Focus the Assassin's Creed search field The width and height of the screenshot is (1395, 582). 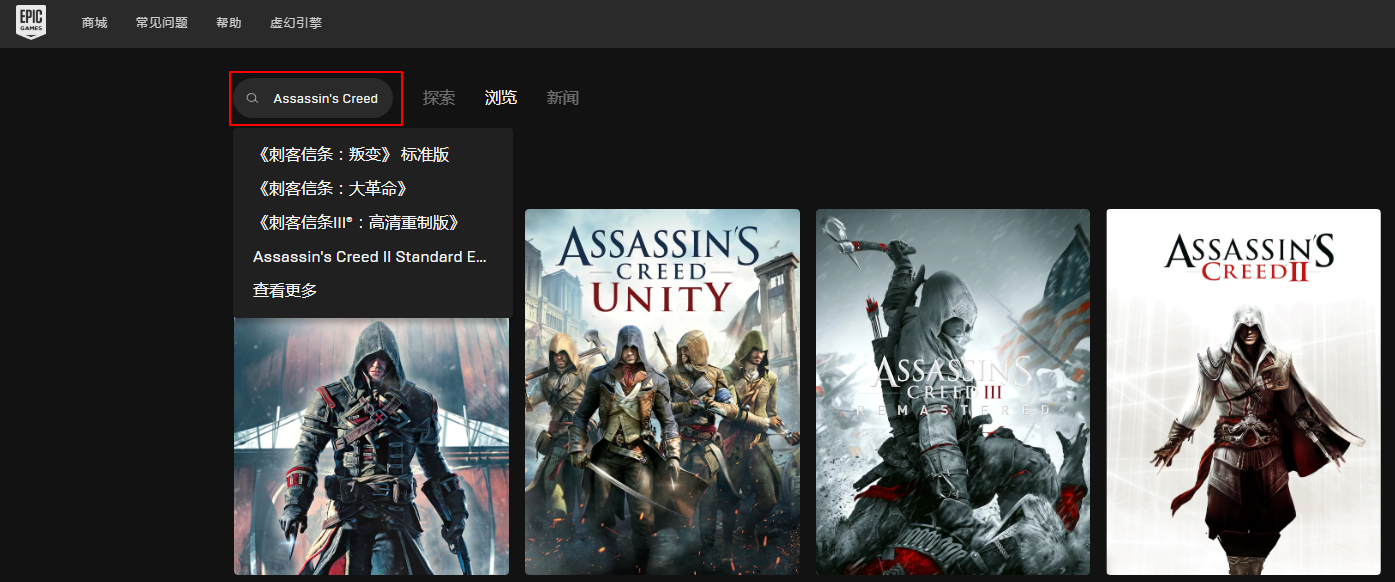[x=313, y=98]
